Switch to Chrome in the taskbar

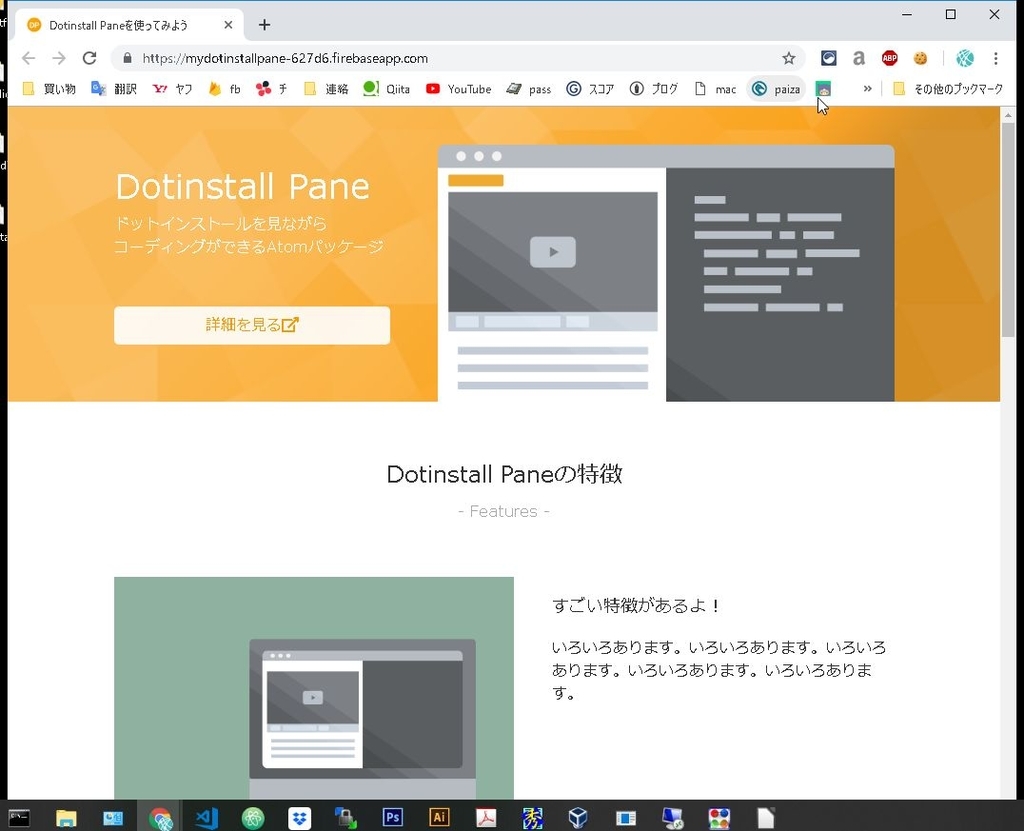(160, 817)
